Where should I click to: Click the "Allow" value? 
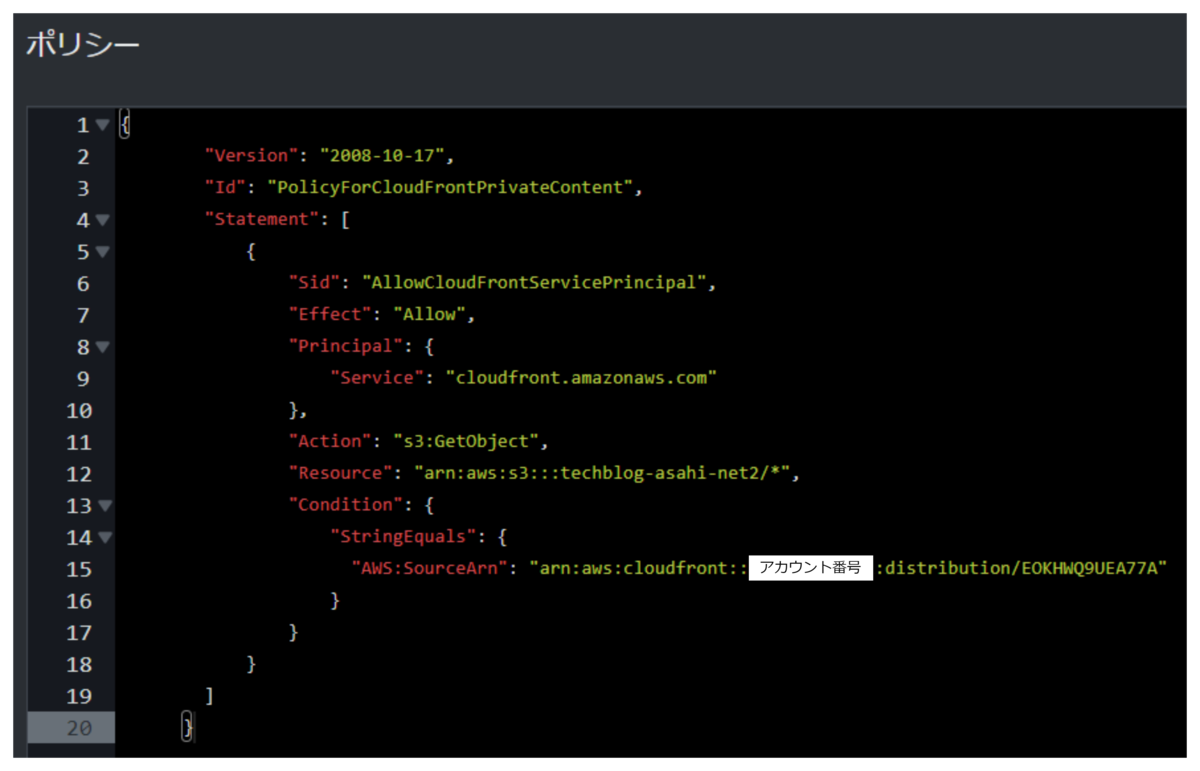click(x=429, y=314)
